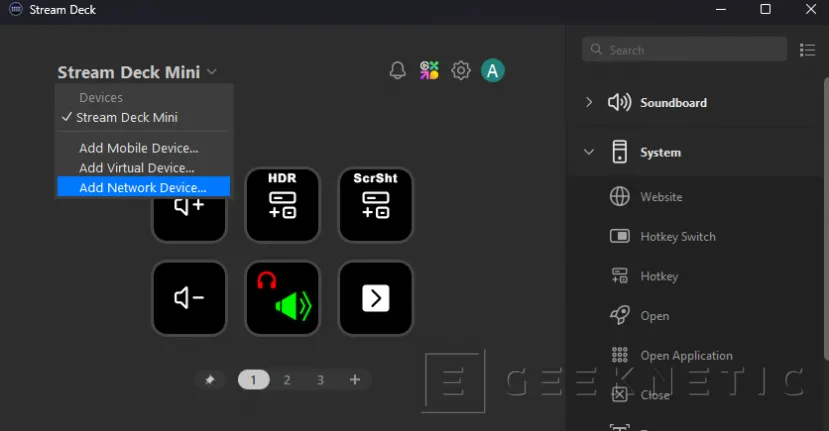Focus the actions Search field
Viewport: 829px width, 431px height.
coord(684,50)
